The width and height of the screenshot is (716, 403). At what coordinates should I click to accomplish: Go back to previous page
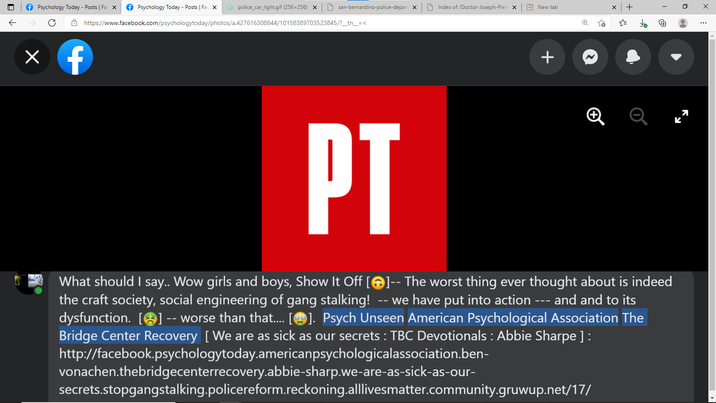(x=12, y=23)
